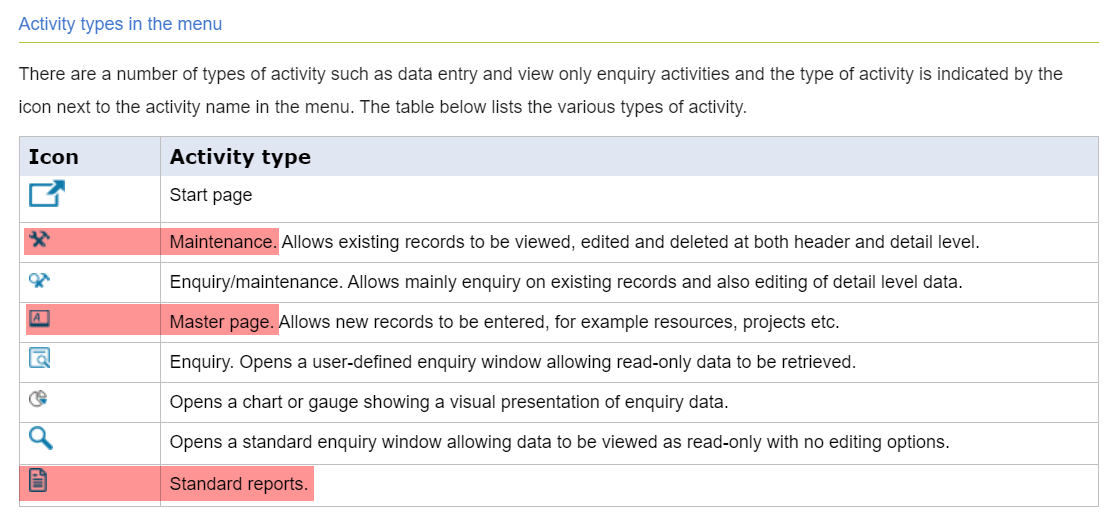
Task: Click the 'Enquiry. Opens a user-defined' description
Action: pyautogui.click(x=512, y=362)
